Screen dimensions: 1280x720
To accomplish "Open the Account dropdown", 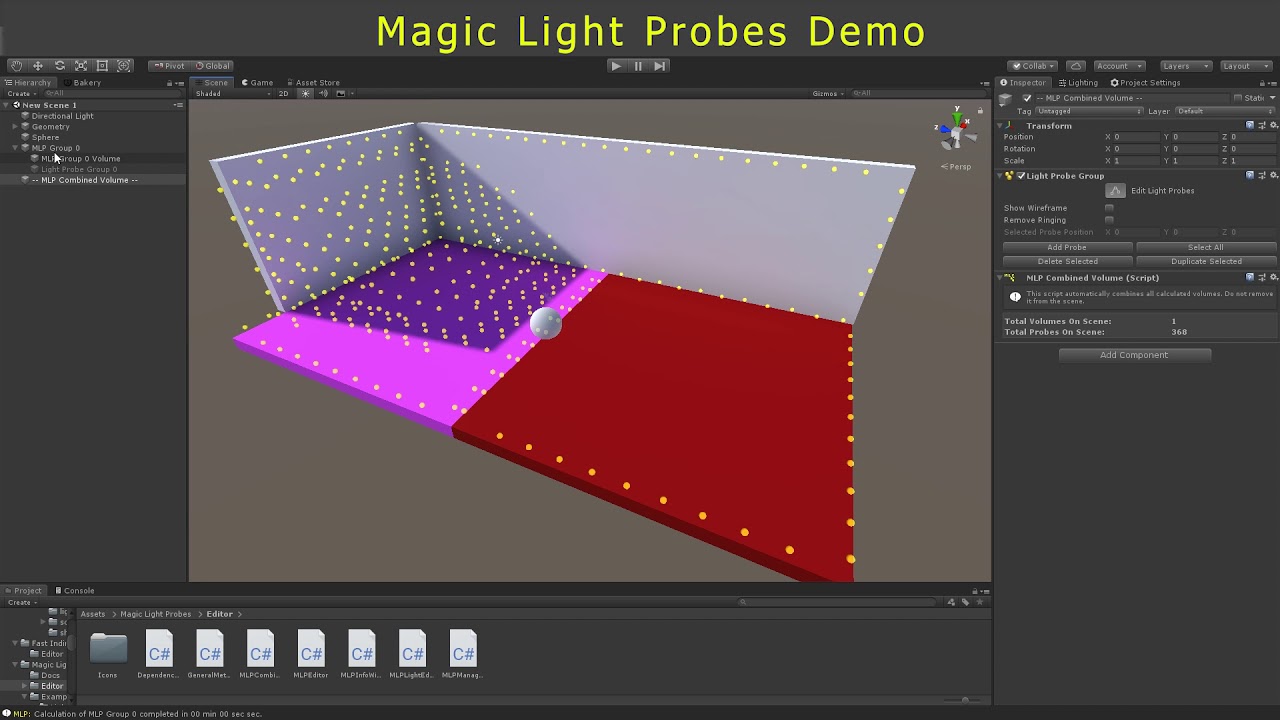I will 1118,66.
